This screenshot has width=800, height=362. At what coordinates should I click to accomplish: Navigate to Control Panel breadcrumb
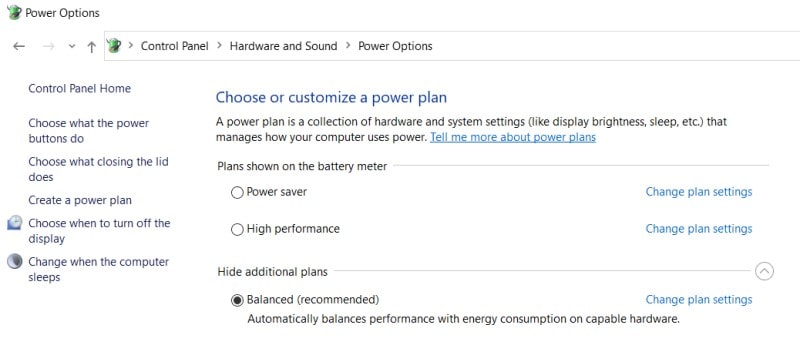(x=174, y=46)
